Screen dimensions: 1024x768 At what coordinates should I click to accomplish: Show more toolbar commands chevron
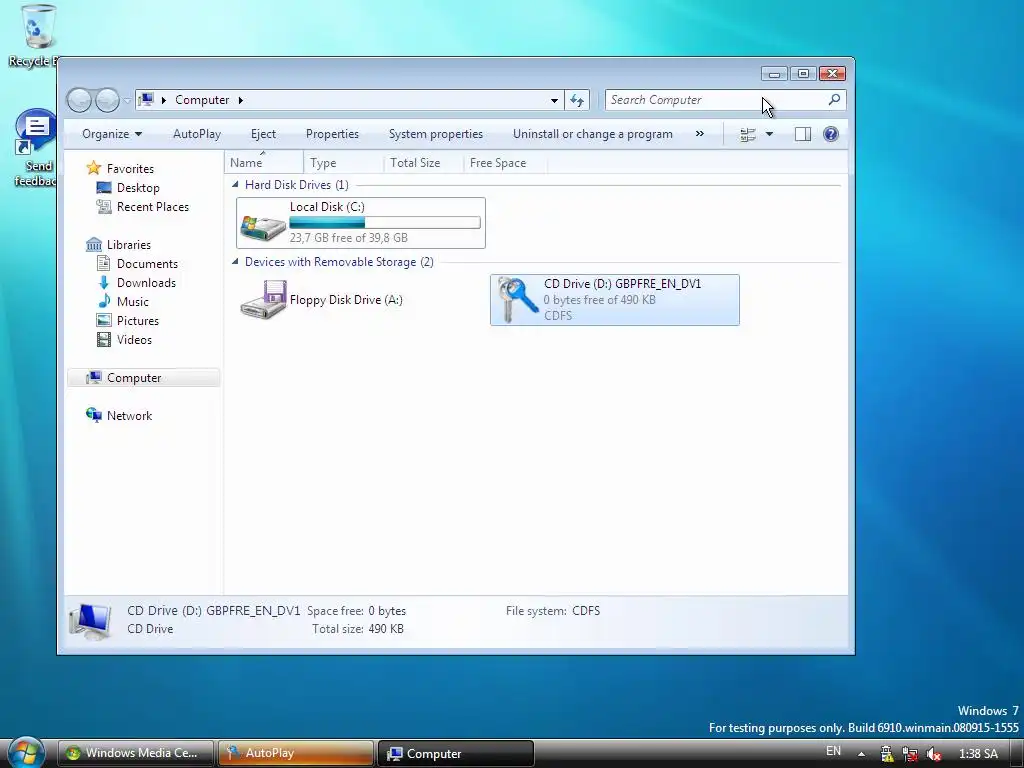699,133
